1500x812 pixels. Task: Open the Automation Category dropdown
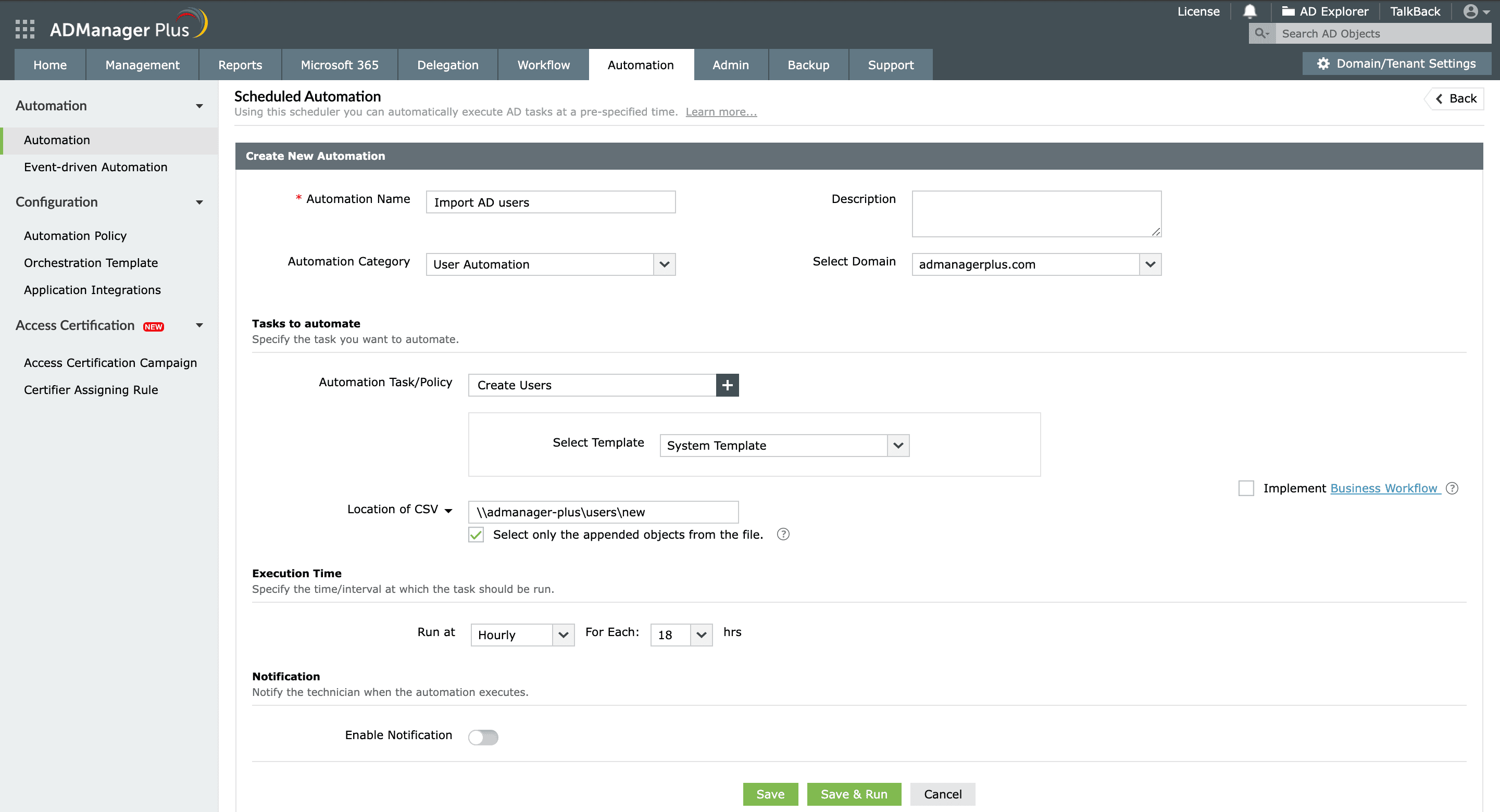(664, 264)
